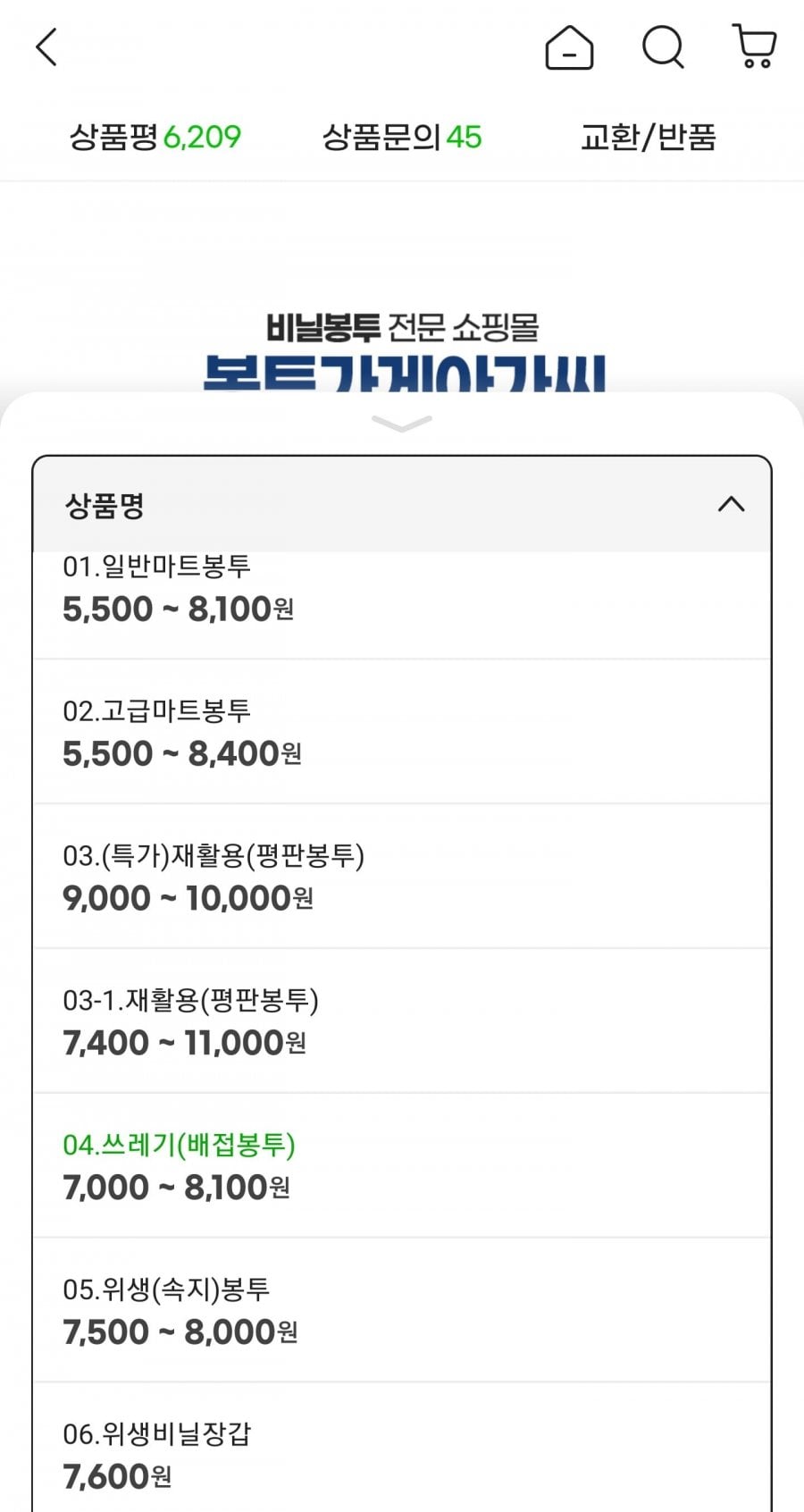This screenshot has height=1512, width=804.
Task: Tap the 5,500 ~ 8,400원 price
Action: coord(181,754)
